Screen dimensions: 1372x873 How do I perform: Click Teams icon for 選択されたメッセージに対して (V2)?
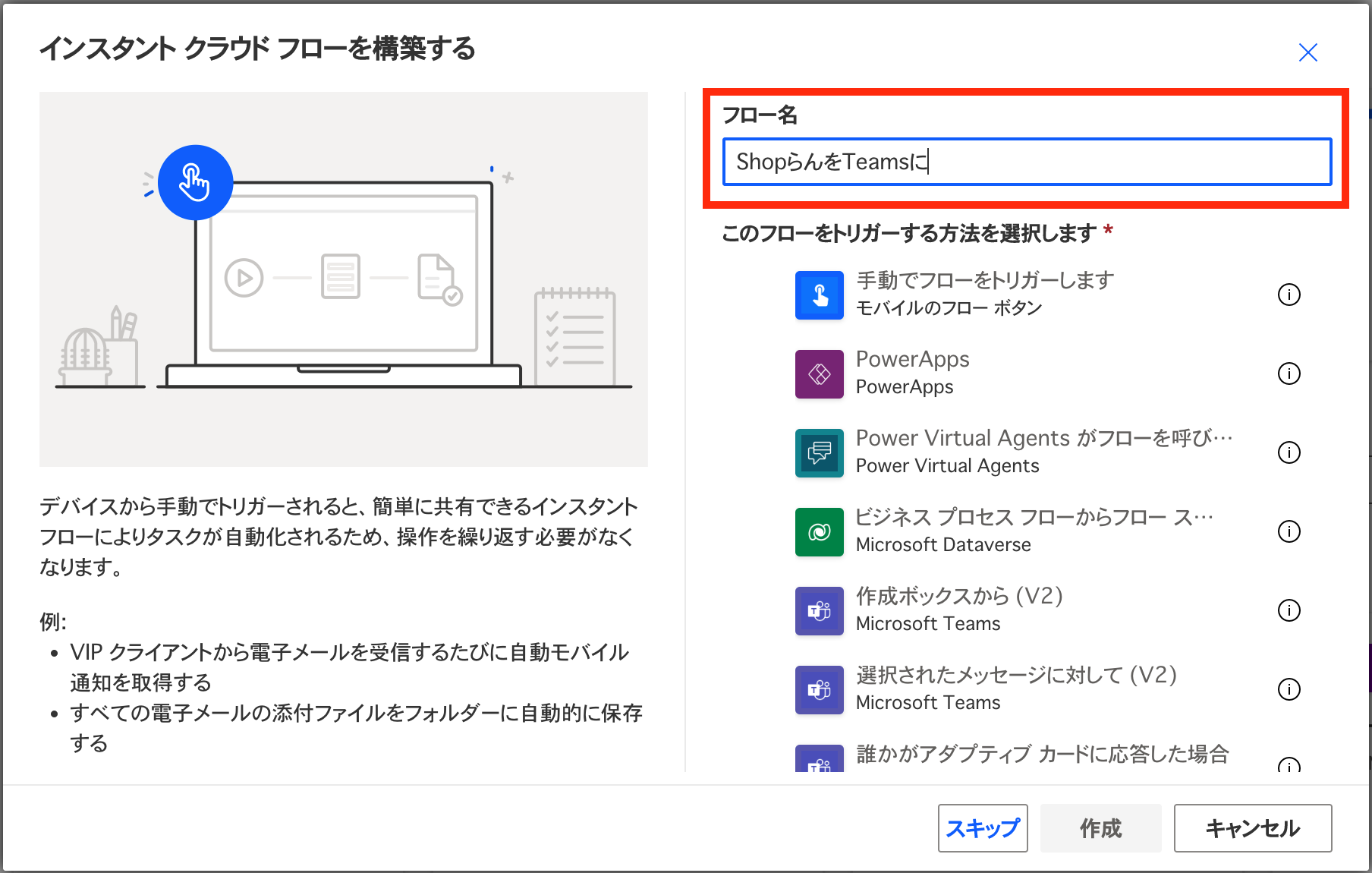point(820,690)
